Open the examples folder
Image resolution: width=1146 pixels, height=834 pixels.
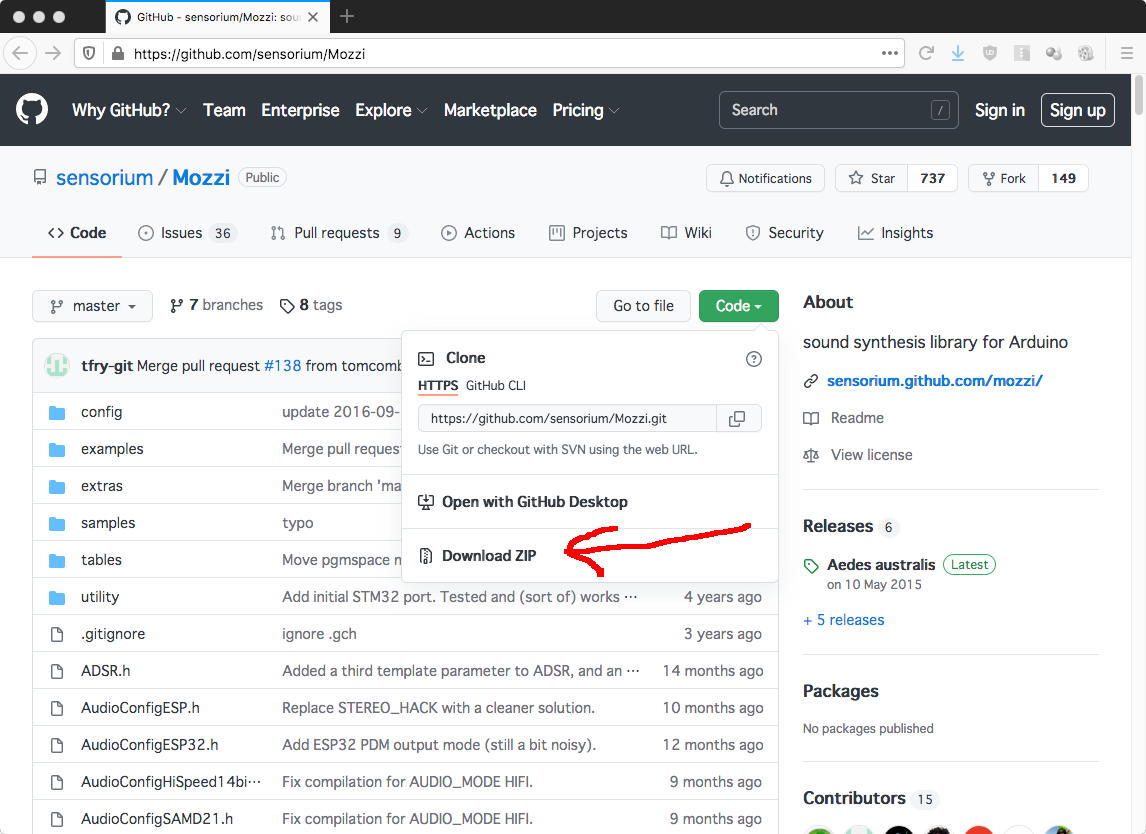pos(112,449)
